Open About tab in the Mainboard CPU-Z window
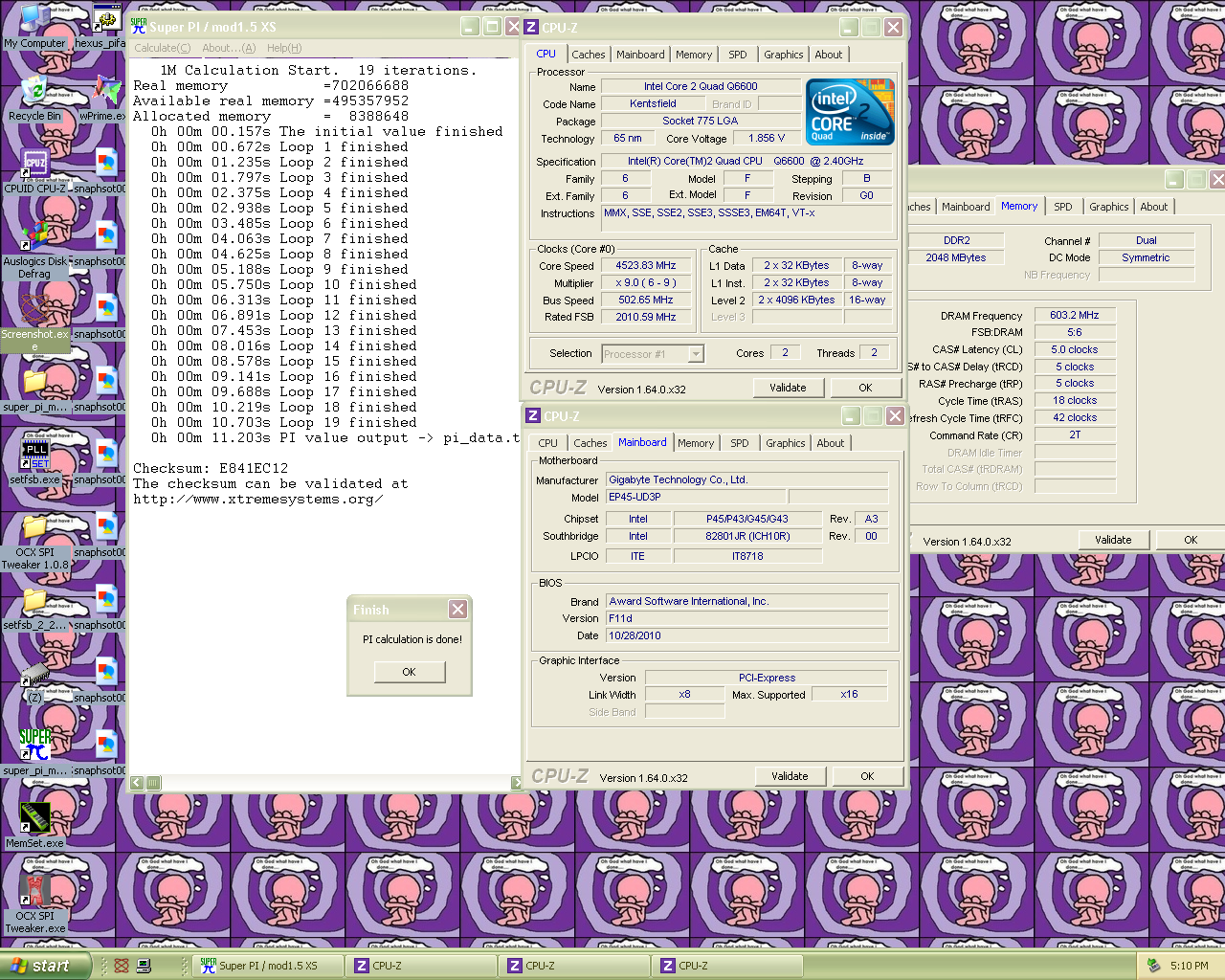This screenshot has height=980, width=1225. (831, 443)
